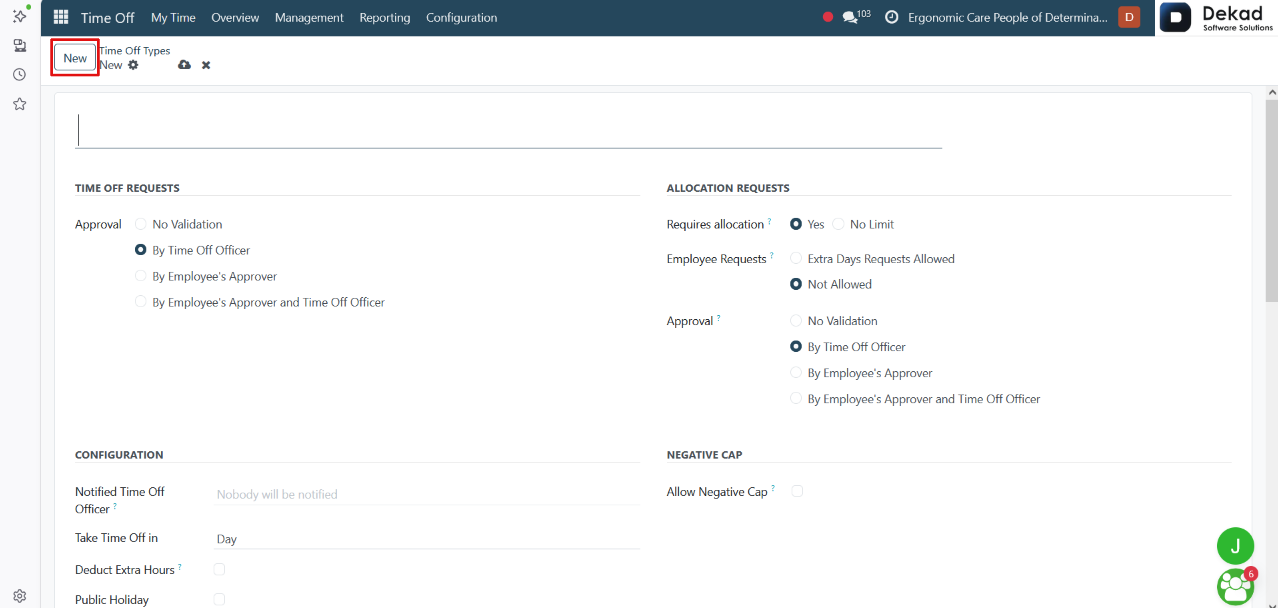Show help tooltip for Notified Time Off Officer
1278x608 pixels.
click(115, 507)
